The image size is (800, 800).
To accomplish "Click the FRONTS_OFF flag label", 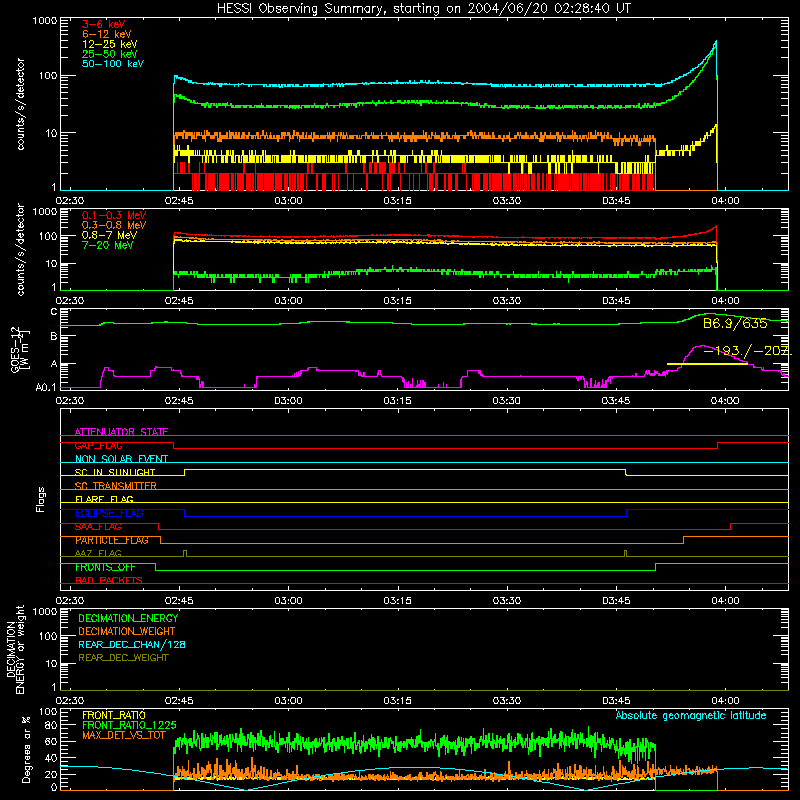I will [x=105, y=567].
